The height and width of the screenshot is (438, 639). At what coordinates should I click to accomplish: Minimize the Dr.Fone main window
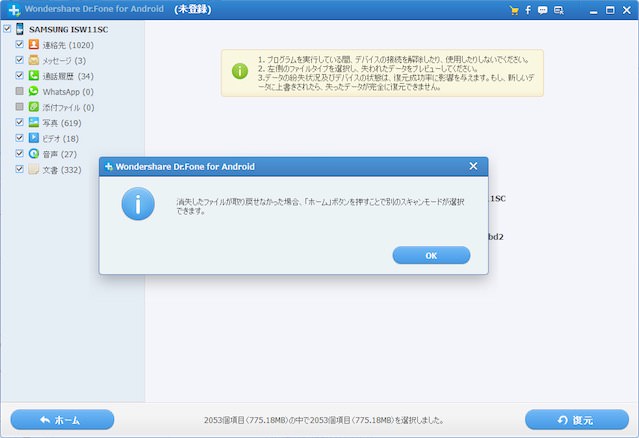pos(593,11)
